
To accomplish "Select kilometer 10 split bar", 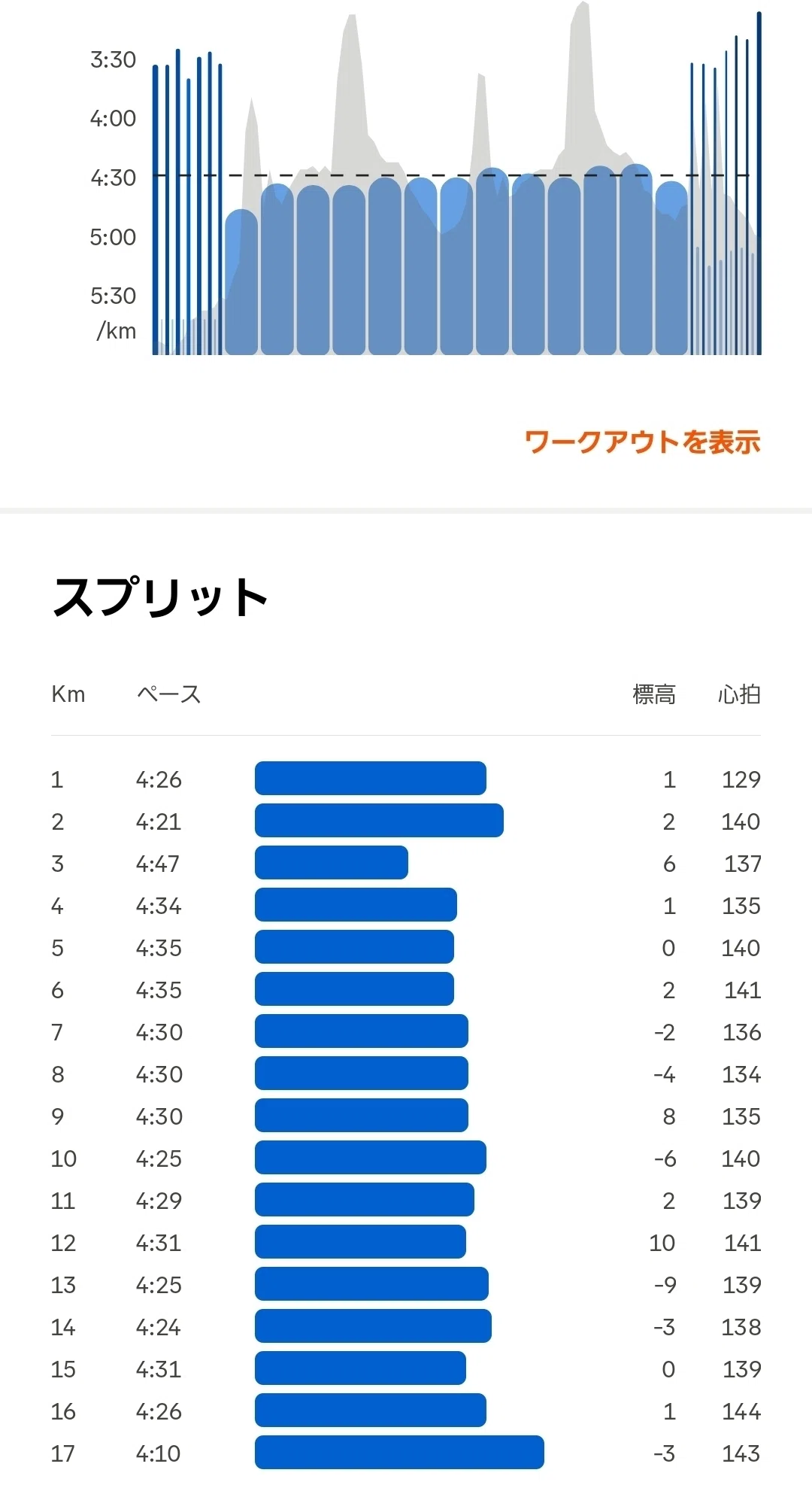I will click(371, 1157).
